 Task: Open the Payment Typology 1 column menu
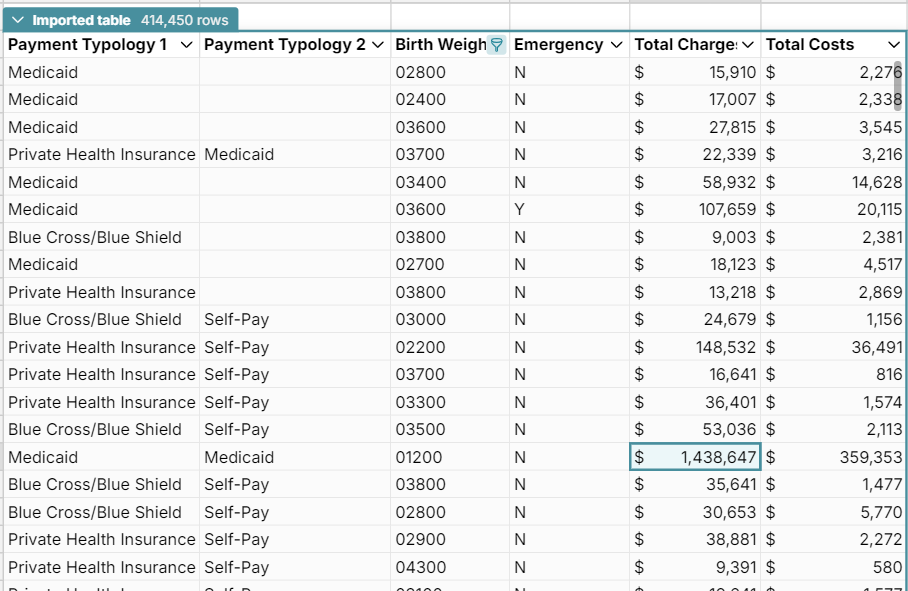tap(187, 44)
